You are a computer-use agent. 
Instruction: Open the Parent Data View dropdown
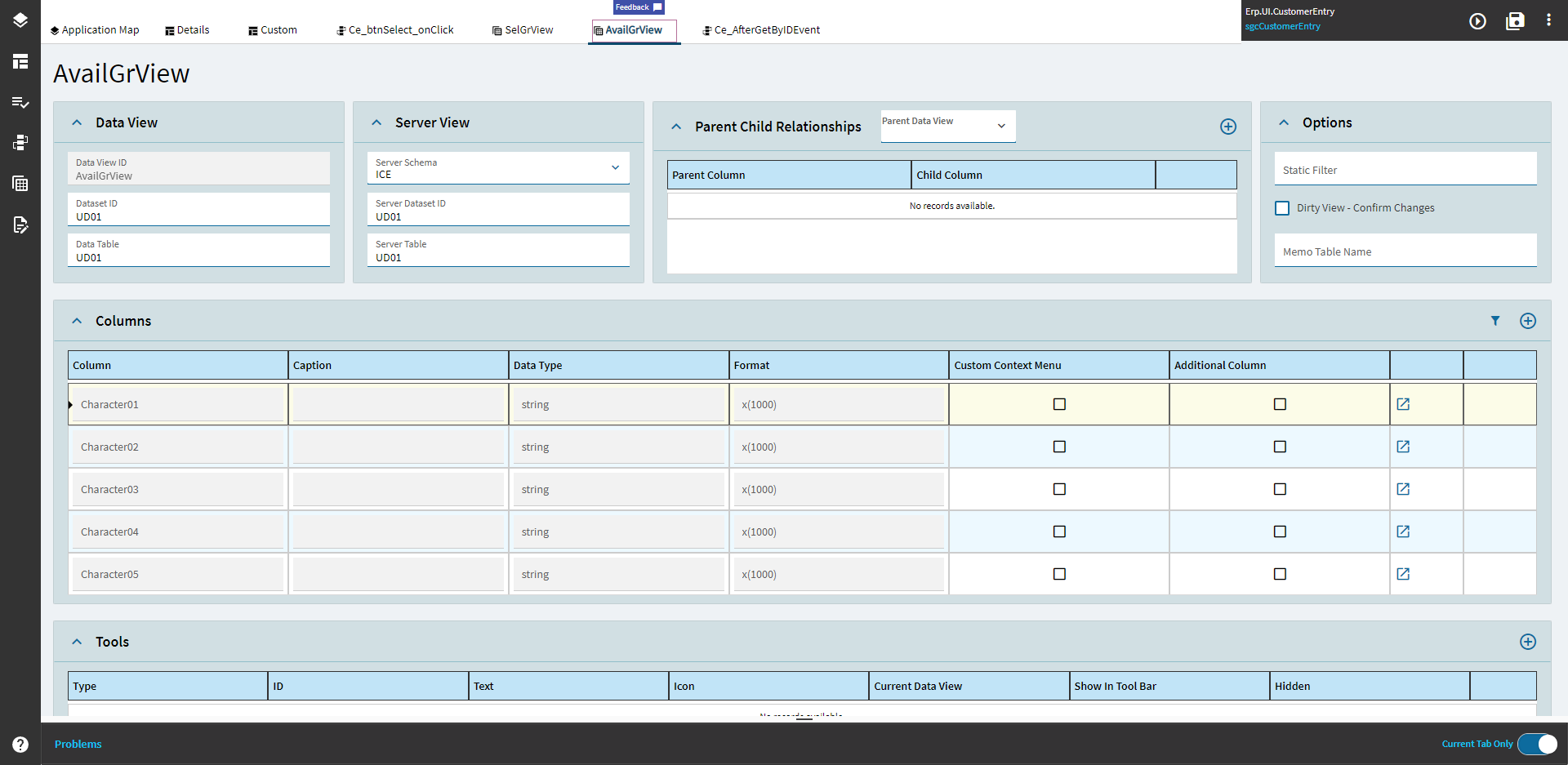click(947, 126)
